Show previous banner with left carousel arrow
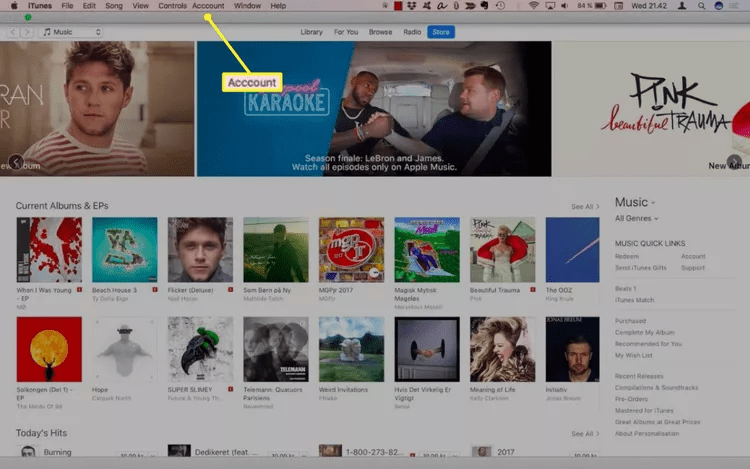Screen dimensions: 750x469 click(16, 162)
